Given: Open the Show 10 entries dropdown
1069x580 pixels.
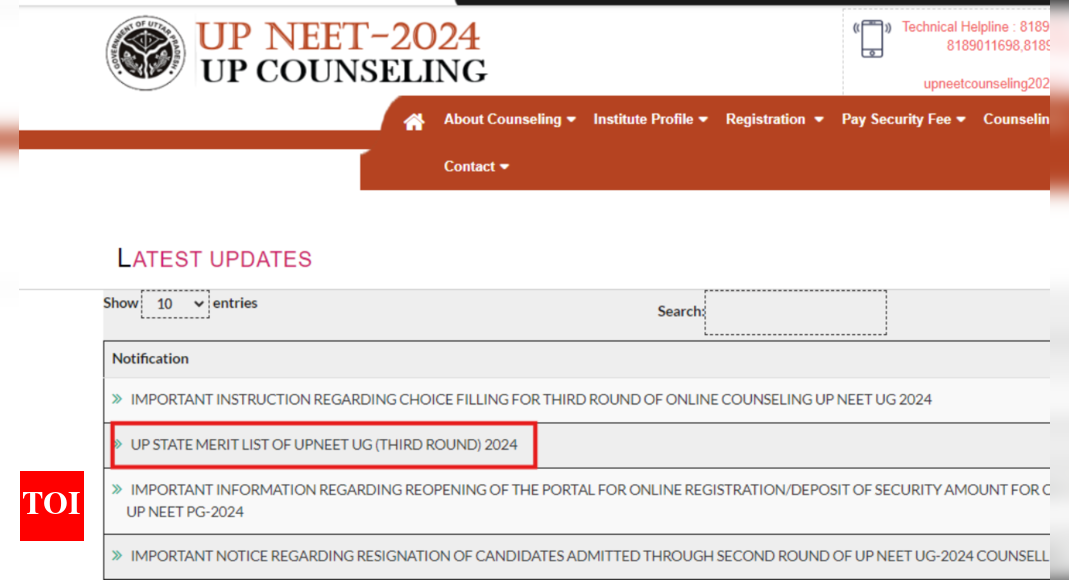Looking at the screenshot, I should [x=175, y=304].
